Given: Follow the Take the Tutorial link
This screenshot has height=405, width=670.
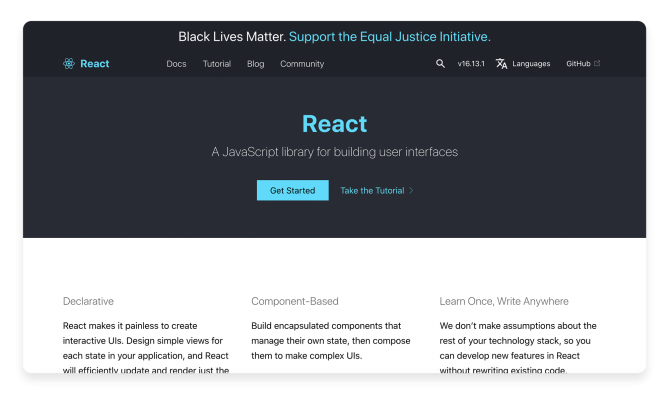Looking at the screenshot, I should [372, 191].
